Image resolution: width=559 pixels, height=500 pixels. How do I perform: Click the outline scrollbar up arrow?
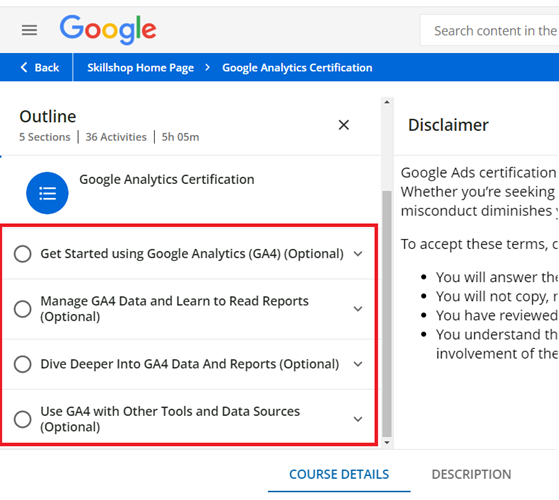(387, 102)
